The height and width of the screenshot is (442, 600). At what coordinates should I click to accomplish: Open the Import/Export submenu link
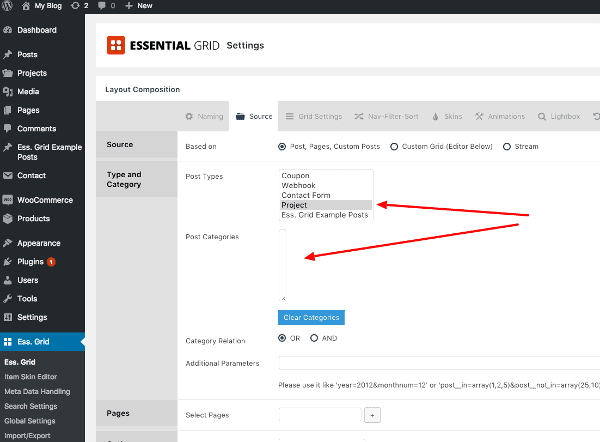(27, 435)
